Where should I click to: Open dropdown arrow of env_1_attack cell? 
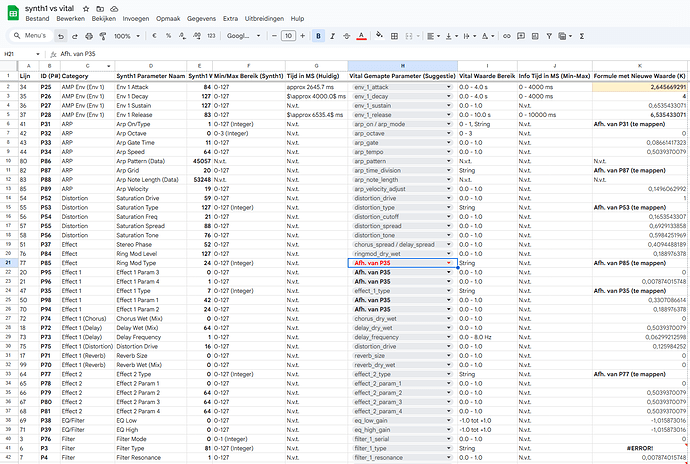(449, 87)
